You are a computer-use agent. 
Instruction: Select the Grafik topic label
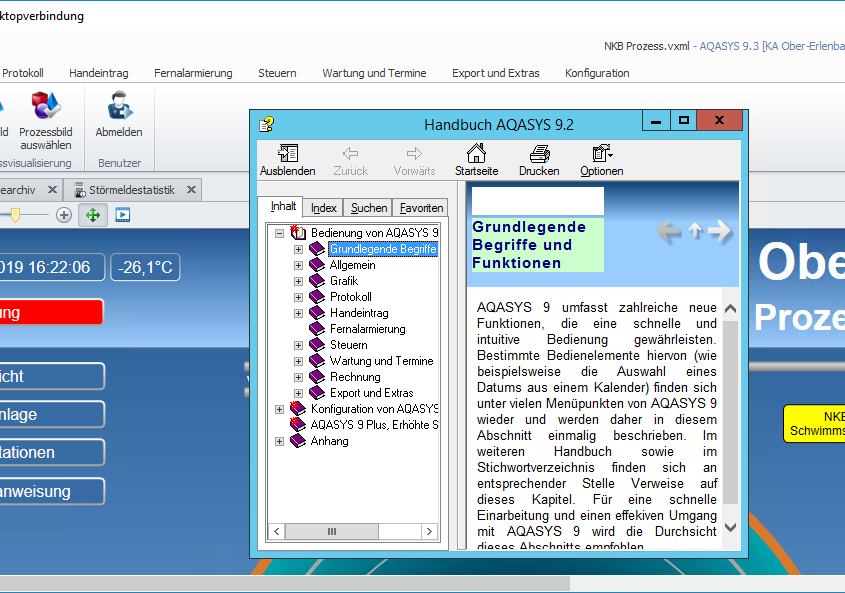(x=344, y=281)
